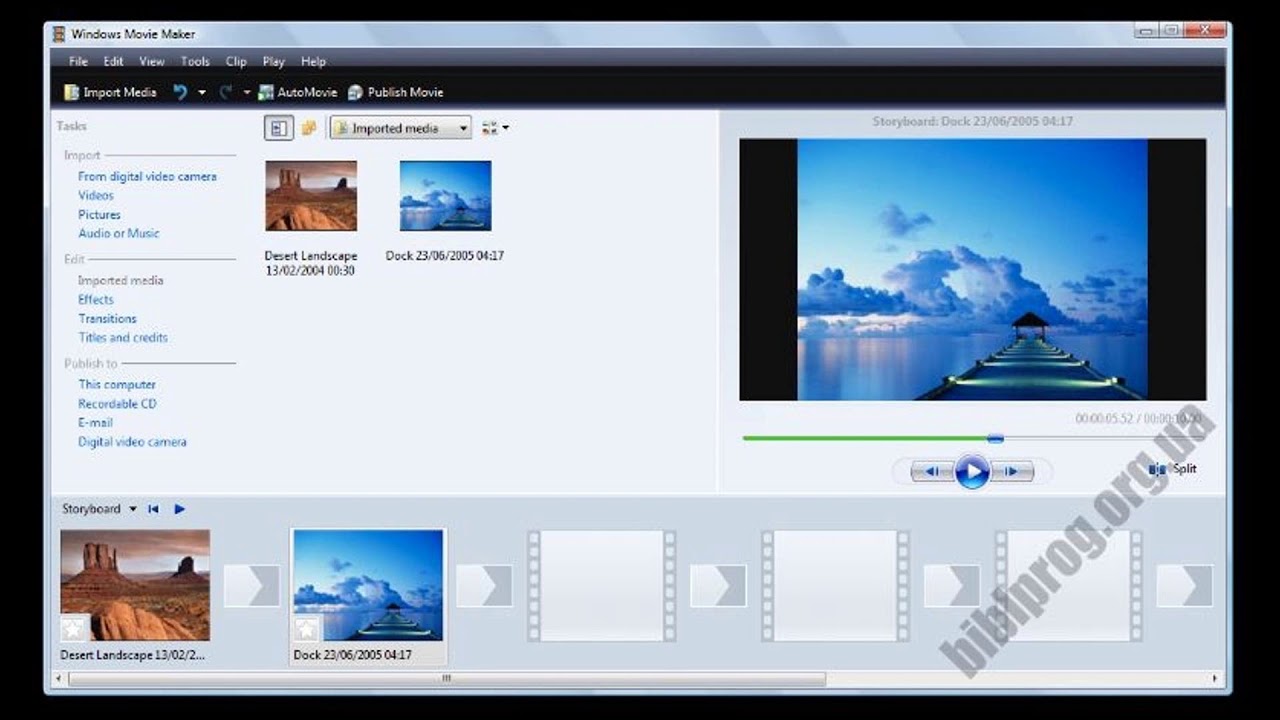1280x720 pixels.
Task: Click the Publish Movie toolbar button
Action: (395, 92)
